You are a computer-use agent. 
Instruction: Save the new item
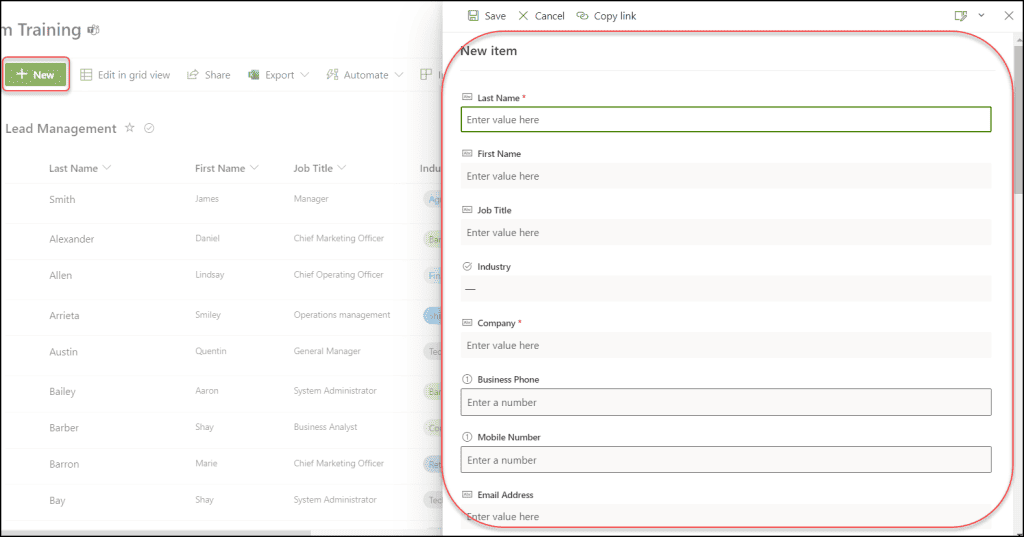[x=487, y=16]
